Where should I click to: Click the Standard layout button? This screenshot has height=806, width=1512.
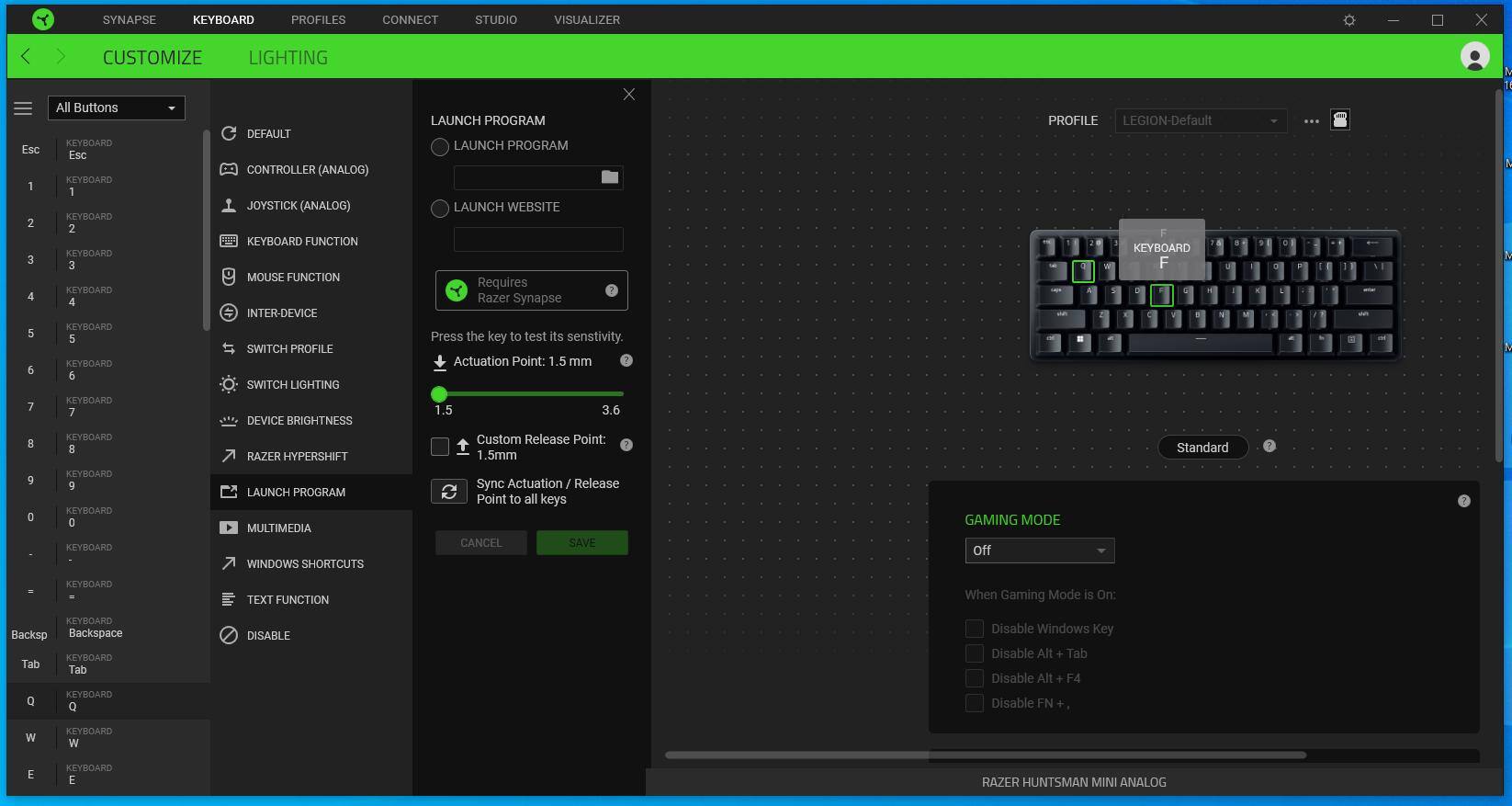pyautogui.click(x=1202, y=448)
